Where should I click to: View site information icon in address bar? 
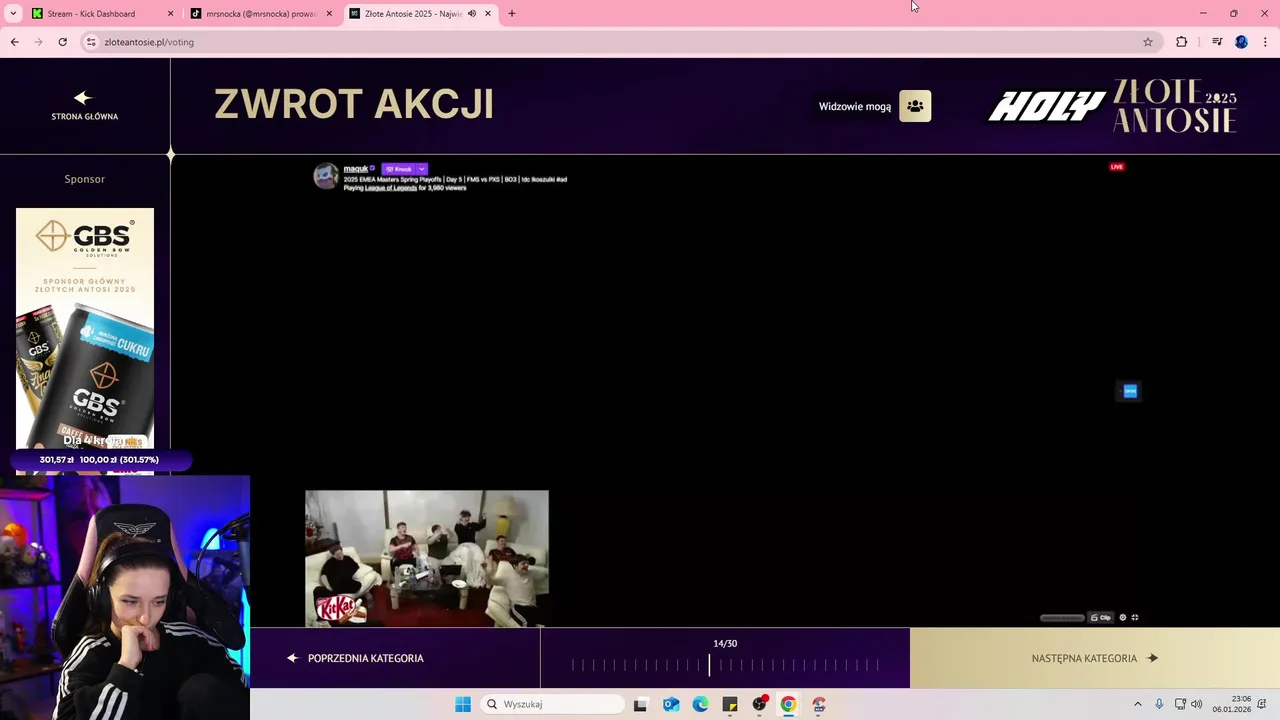[x=91, y=42]
